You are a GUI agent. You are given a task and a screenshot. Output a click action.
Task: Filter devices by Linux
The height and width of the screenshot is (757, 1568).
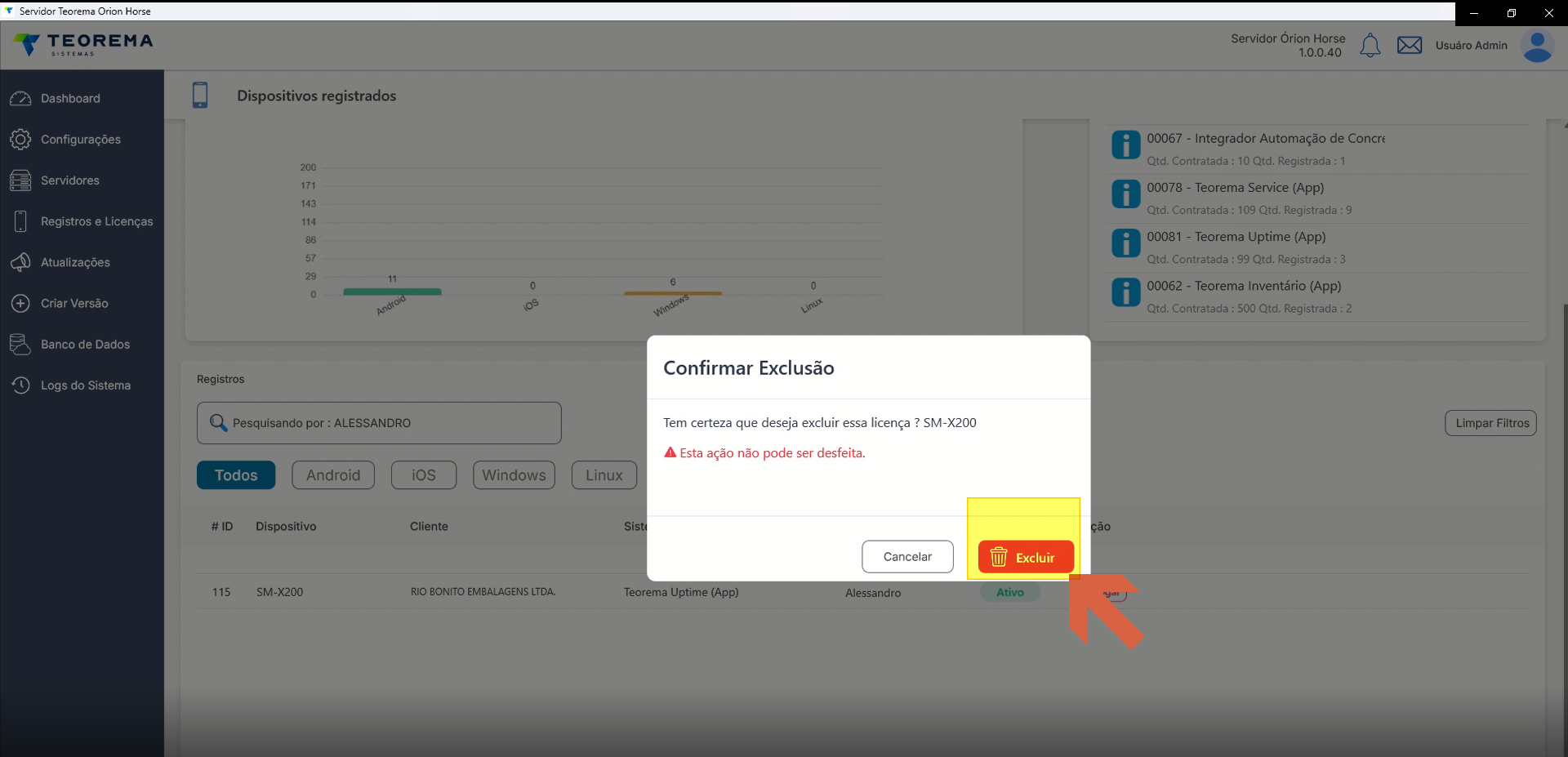(604, 475)
